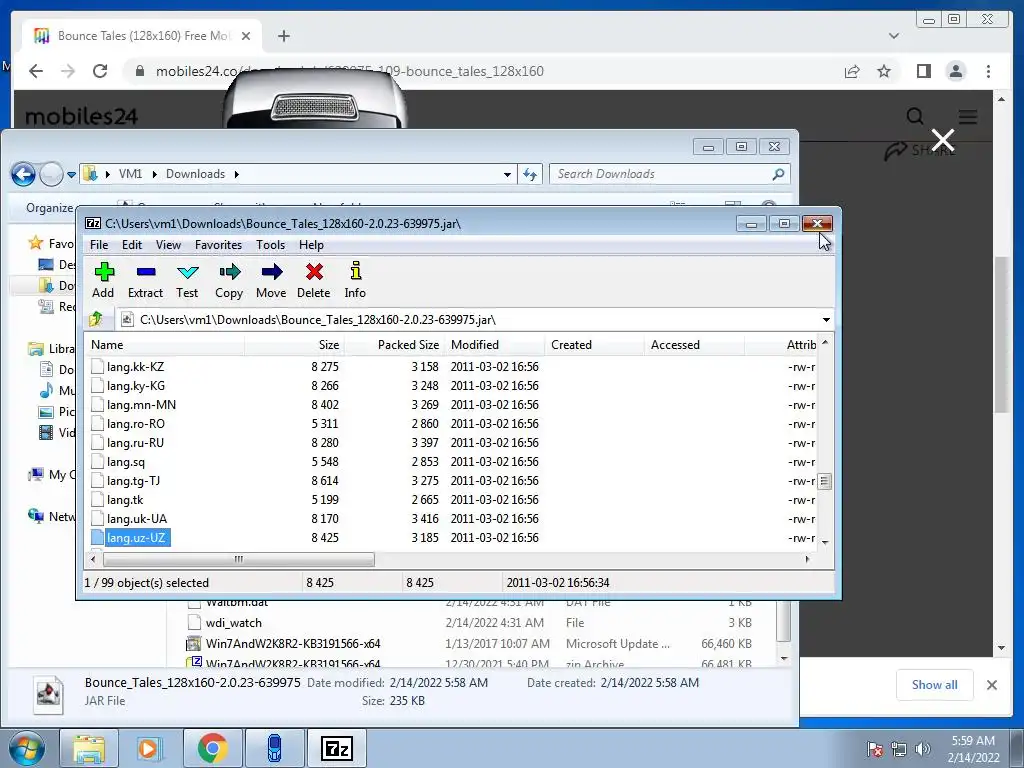Select the lang.ru-RU file

point(135,443)
